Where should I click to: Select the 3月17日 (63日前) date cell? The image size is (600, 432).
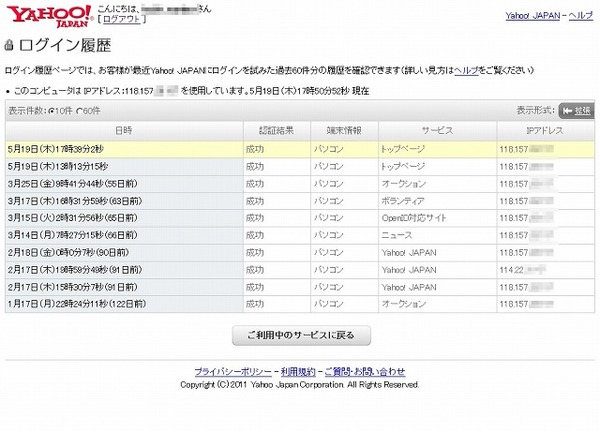click(124, 201)
